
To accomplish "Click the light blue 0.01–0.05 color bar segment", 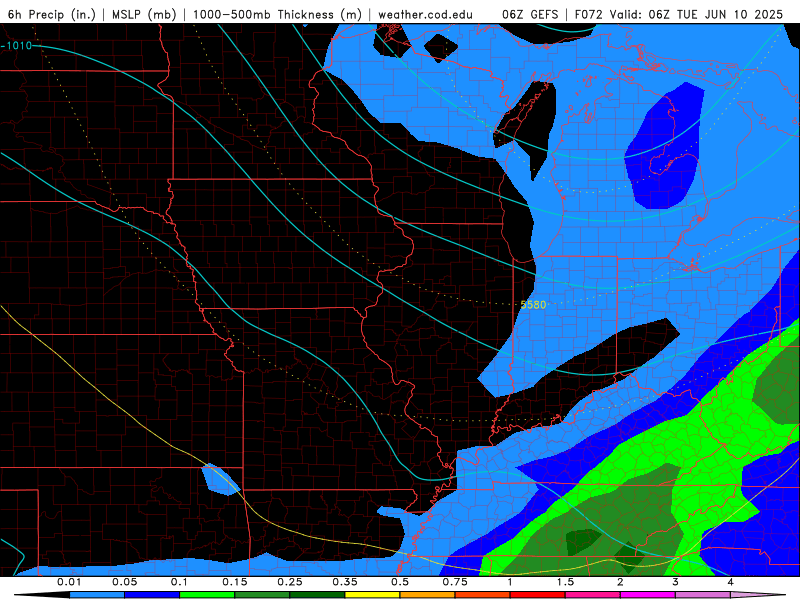I will pos(97,595).
